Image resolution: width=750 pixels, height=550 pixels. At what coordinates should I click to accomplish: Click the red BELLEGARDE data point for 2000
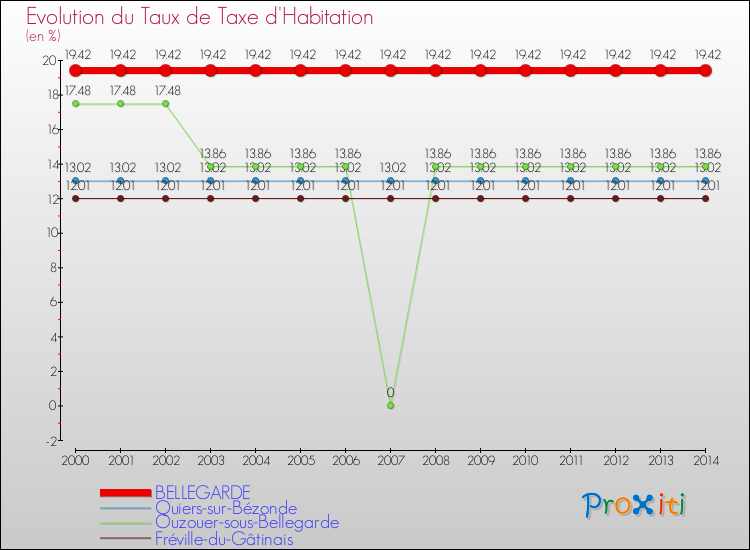pos(76,71)
